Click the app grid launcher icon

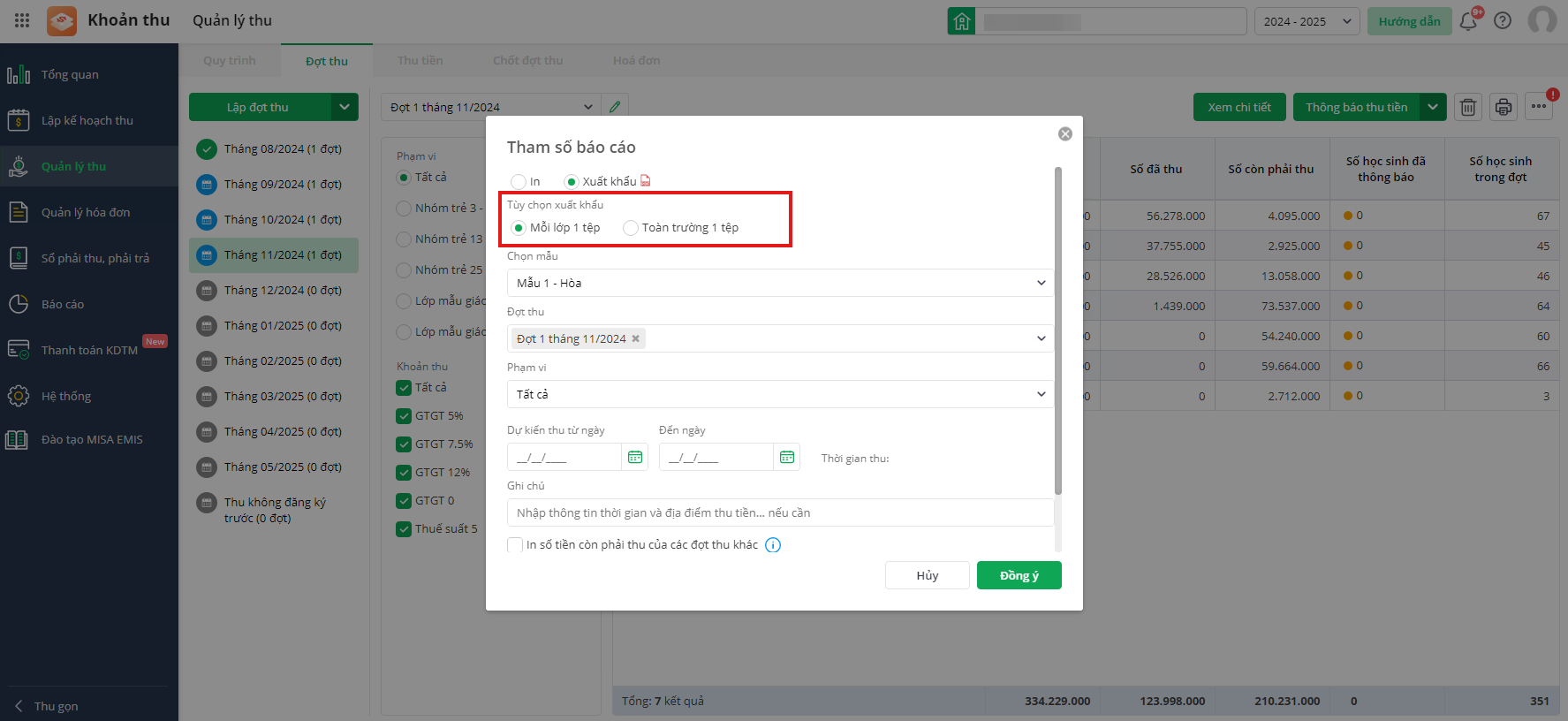click(22, 20)
